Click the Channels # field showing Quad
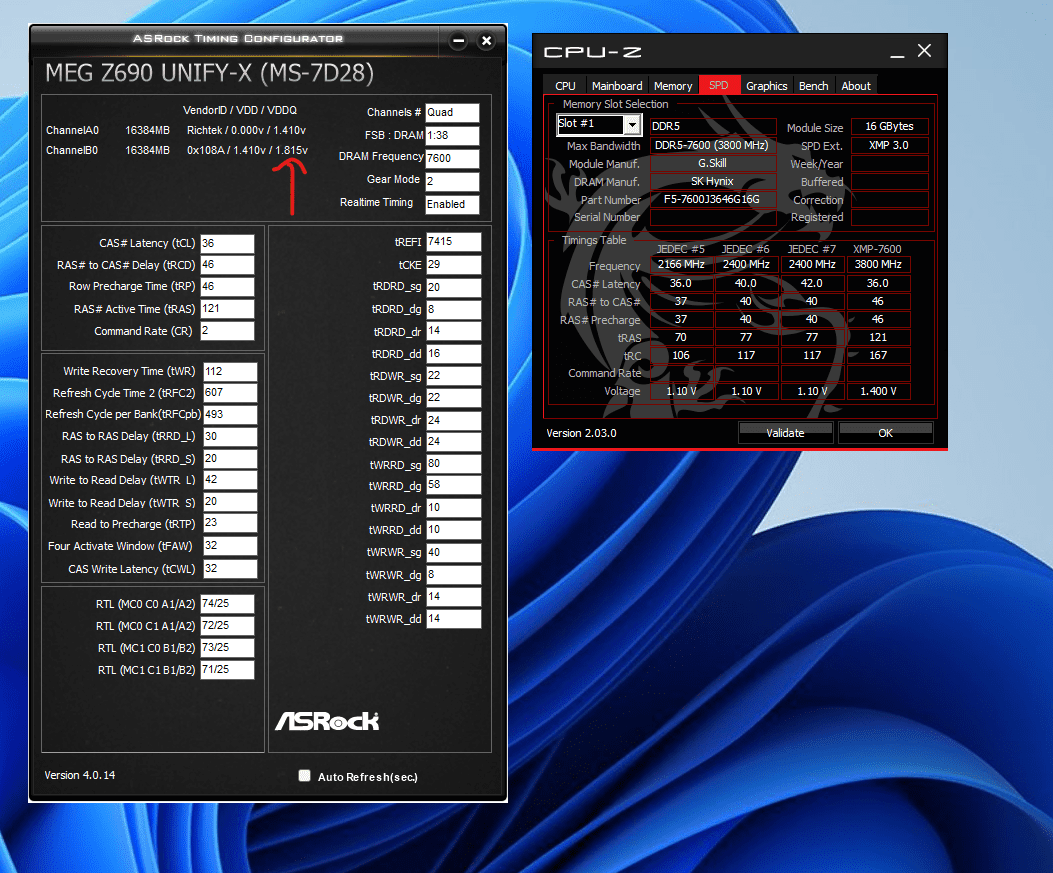This screenshot has width=1053, height=873. [452, 112]
